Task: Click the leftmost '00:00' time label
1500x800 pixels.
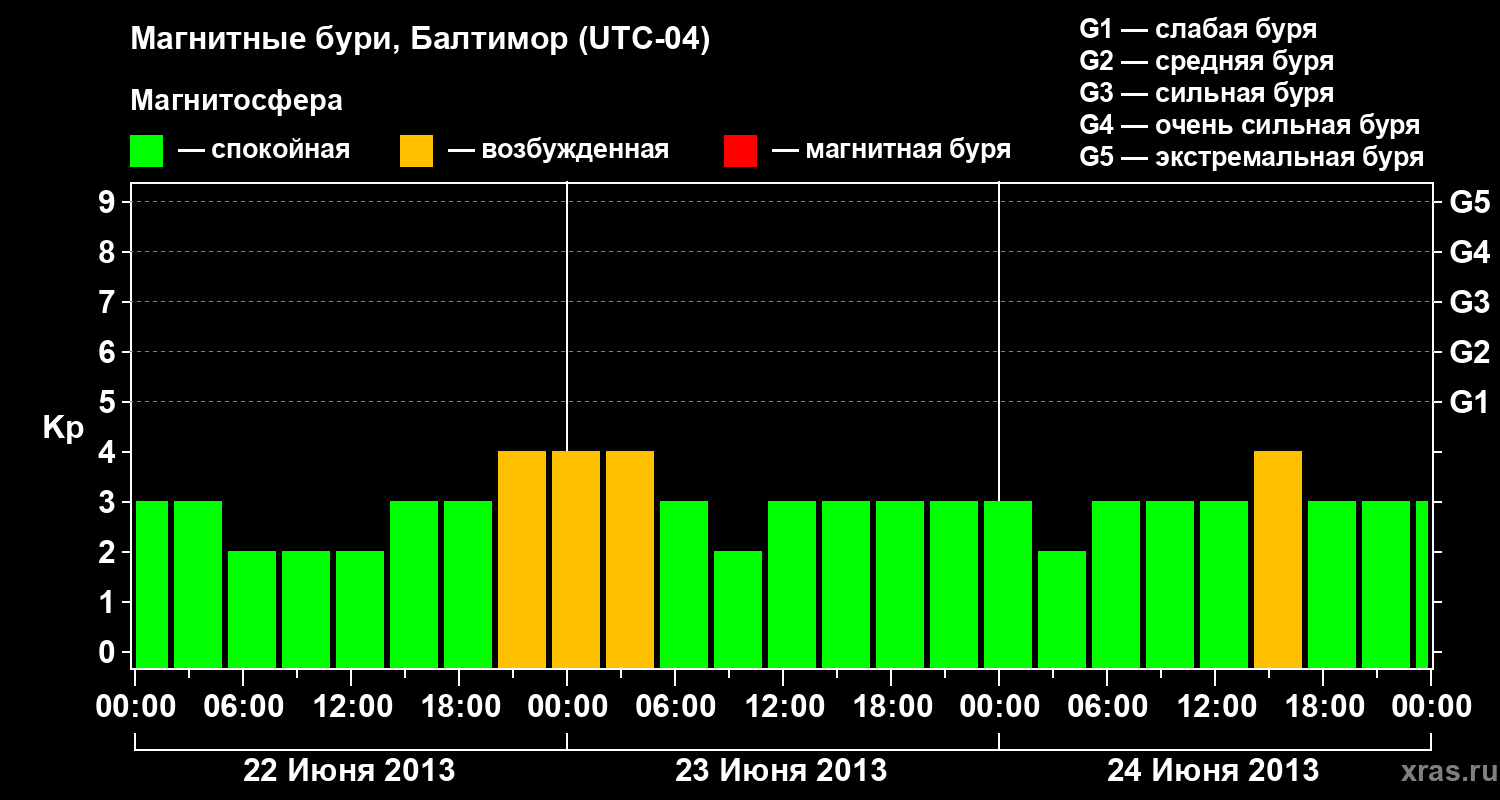Action: tap(135, 707)
